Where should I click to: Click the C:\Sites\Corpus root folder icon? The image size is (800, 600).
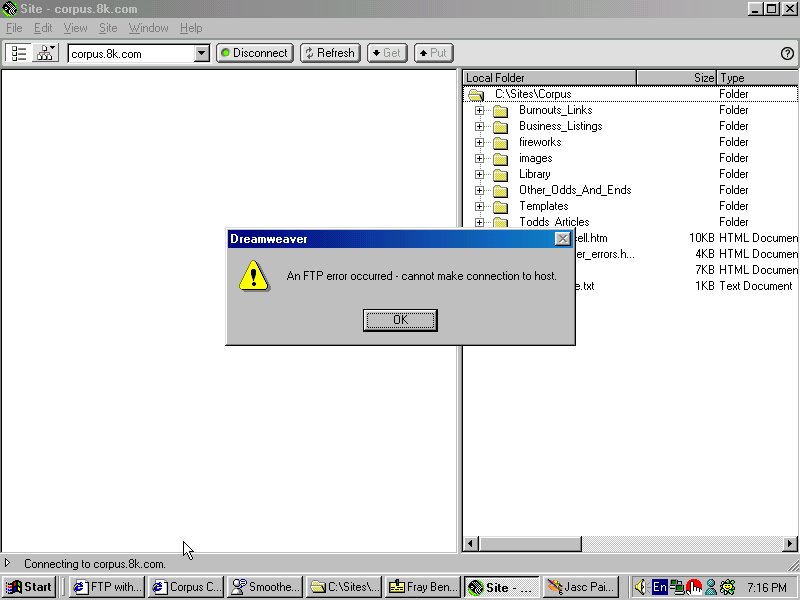tap(476, 94)
